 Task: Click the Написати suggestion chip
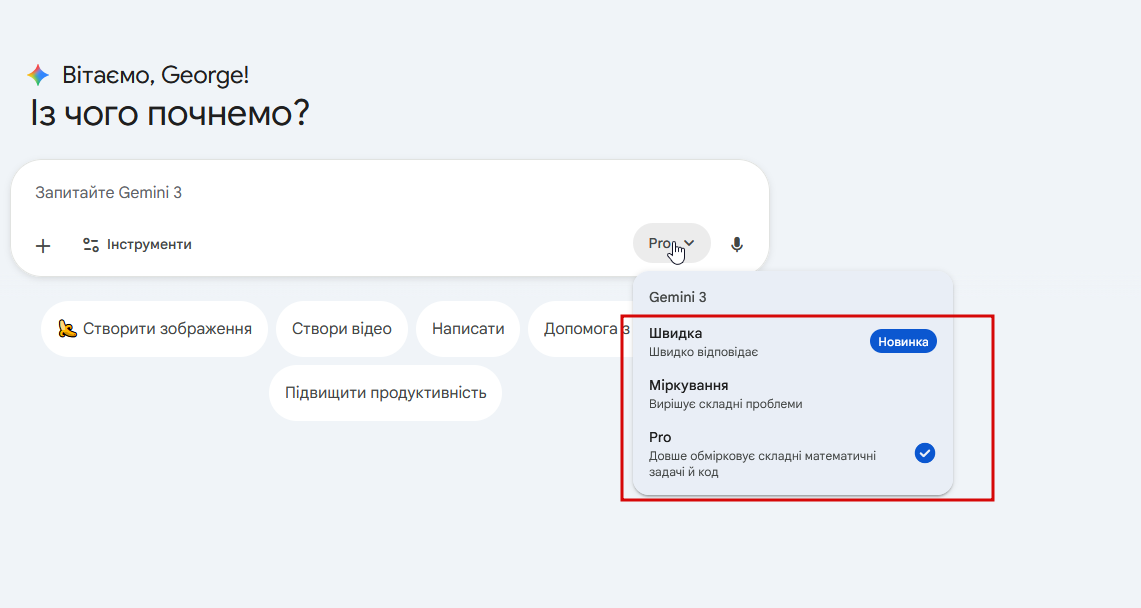[x=468, y=329]
